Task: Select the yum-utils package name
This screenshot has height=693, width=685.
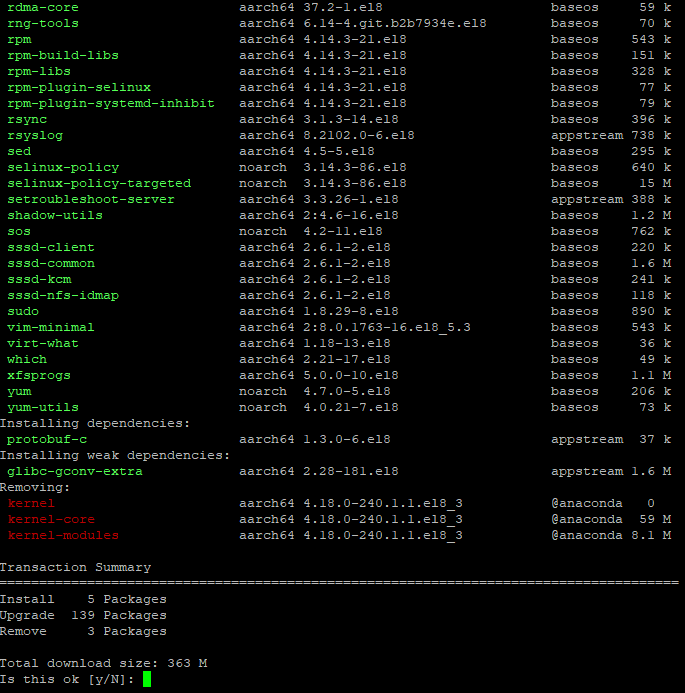Action: click(x=43, y=407)
